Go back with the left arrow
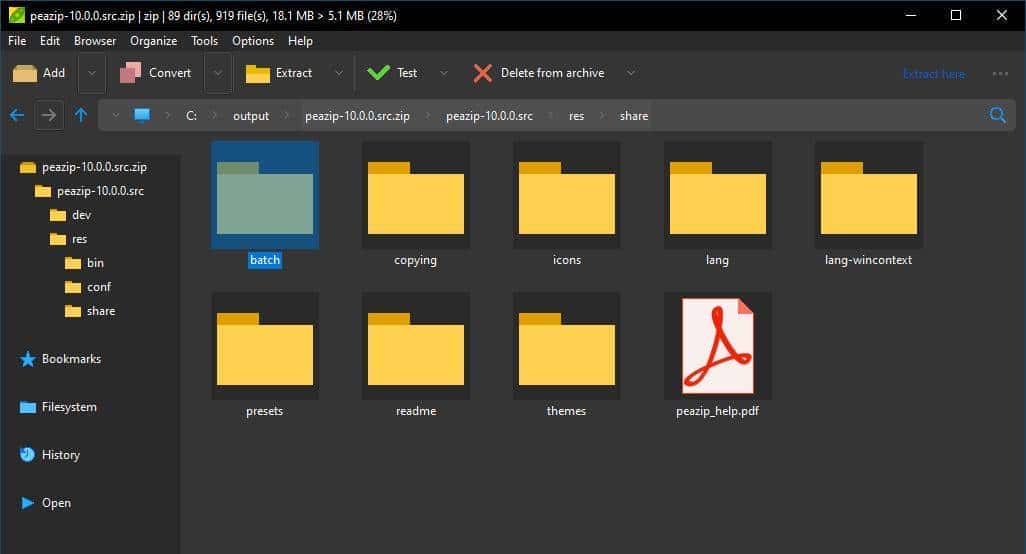 tap(17, 115)
